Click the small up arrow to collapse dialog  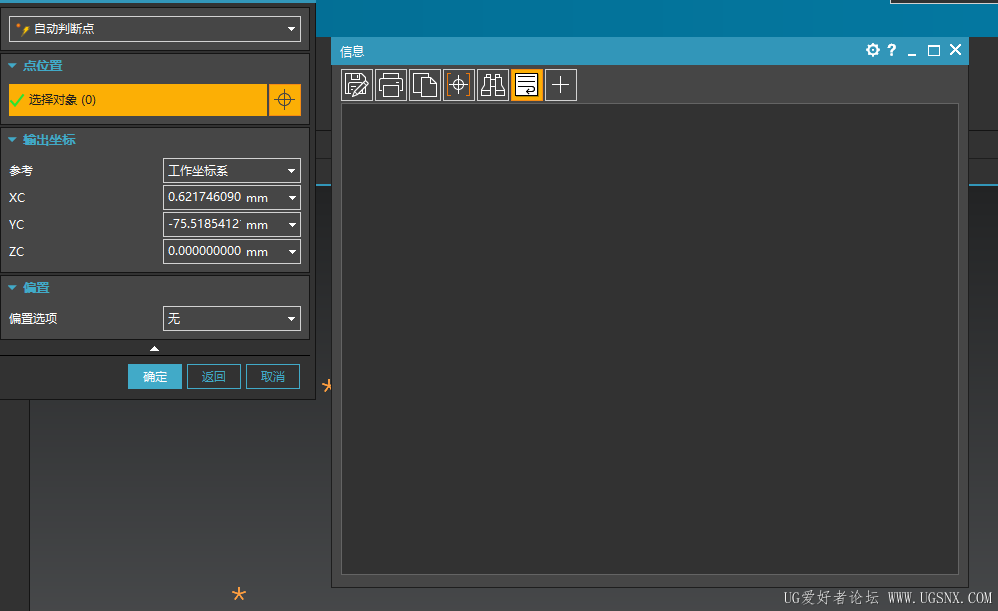[154, 348]
